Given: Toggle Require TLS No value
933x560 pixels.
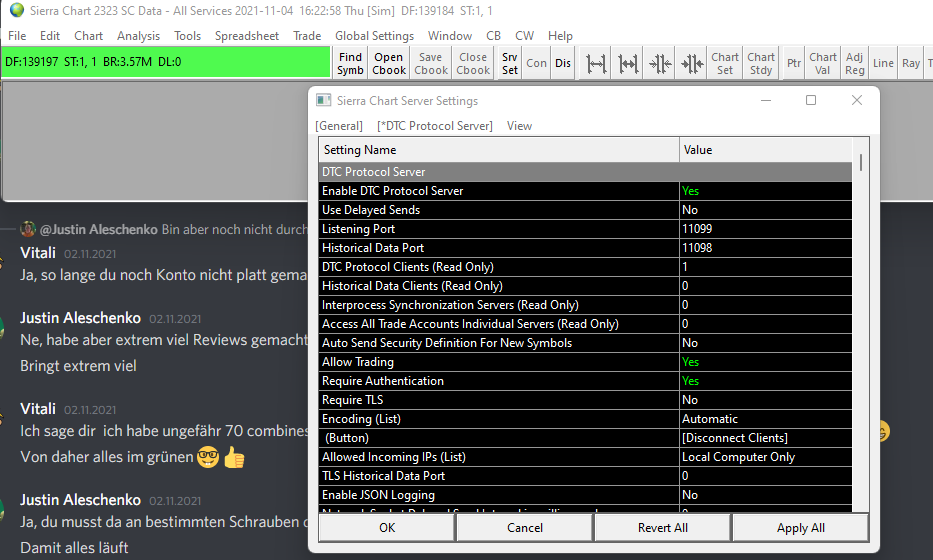Looking at the screenshot, I should (x=766, y=400).
